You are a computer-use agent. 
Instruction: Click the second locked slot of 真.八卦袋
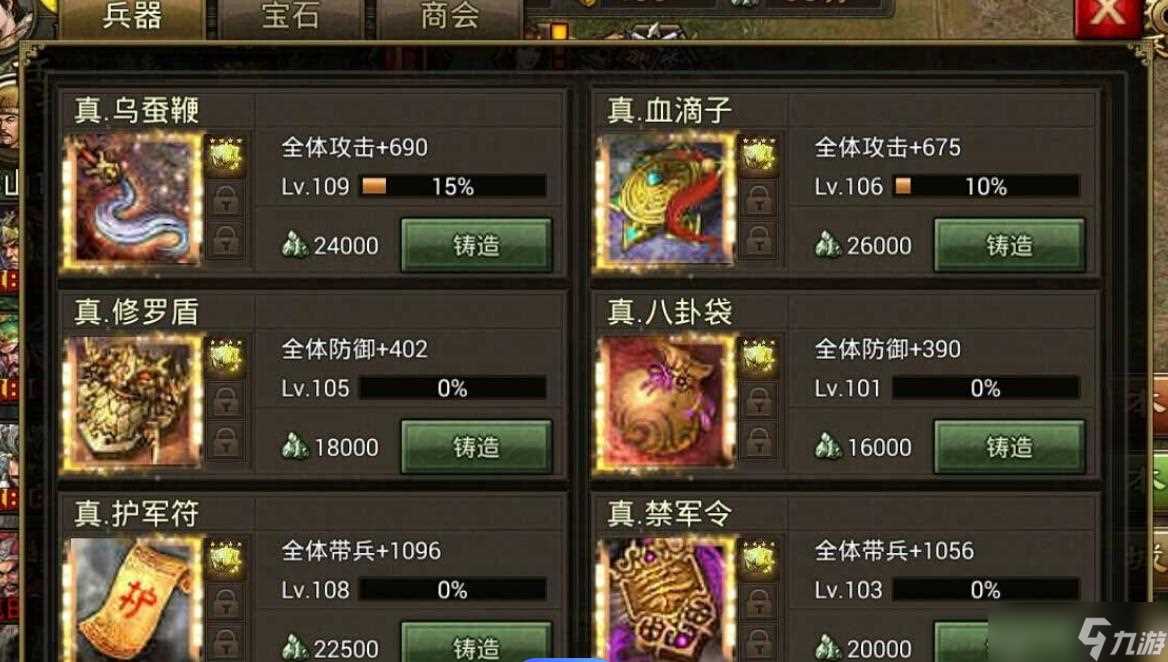coord(758,442)
